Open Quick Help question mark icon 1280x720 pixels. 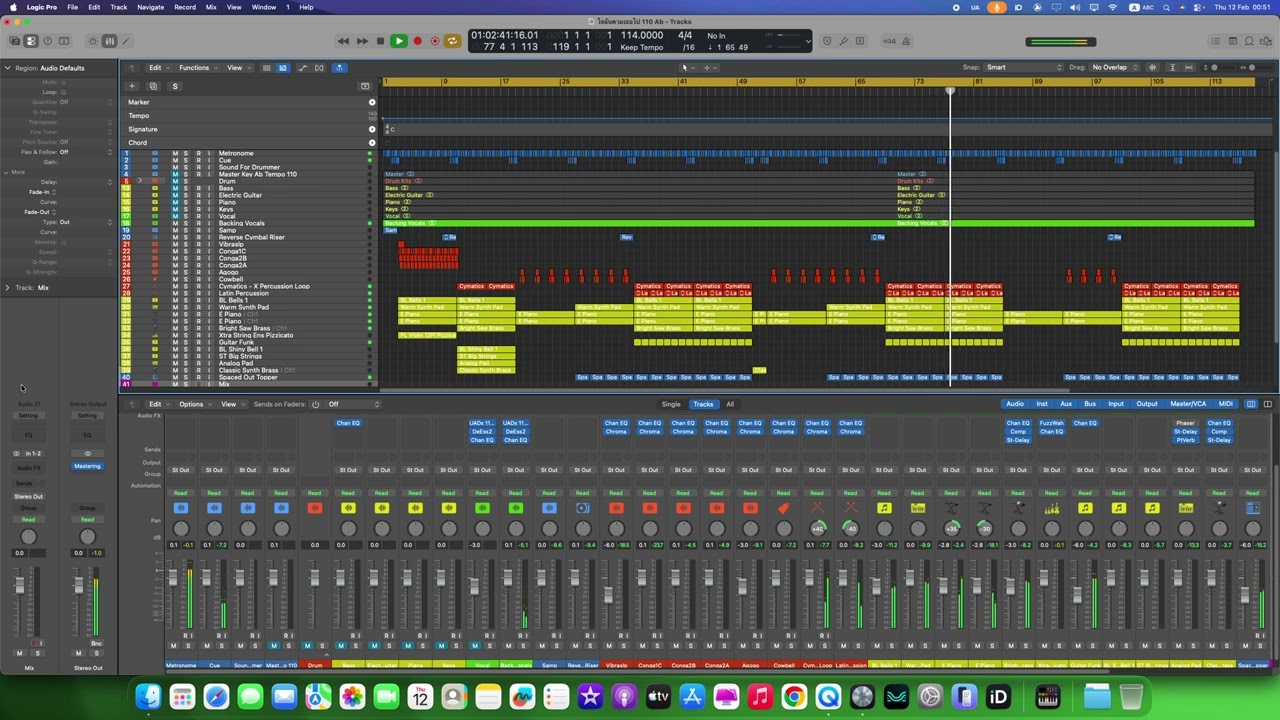coord(48,41)
